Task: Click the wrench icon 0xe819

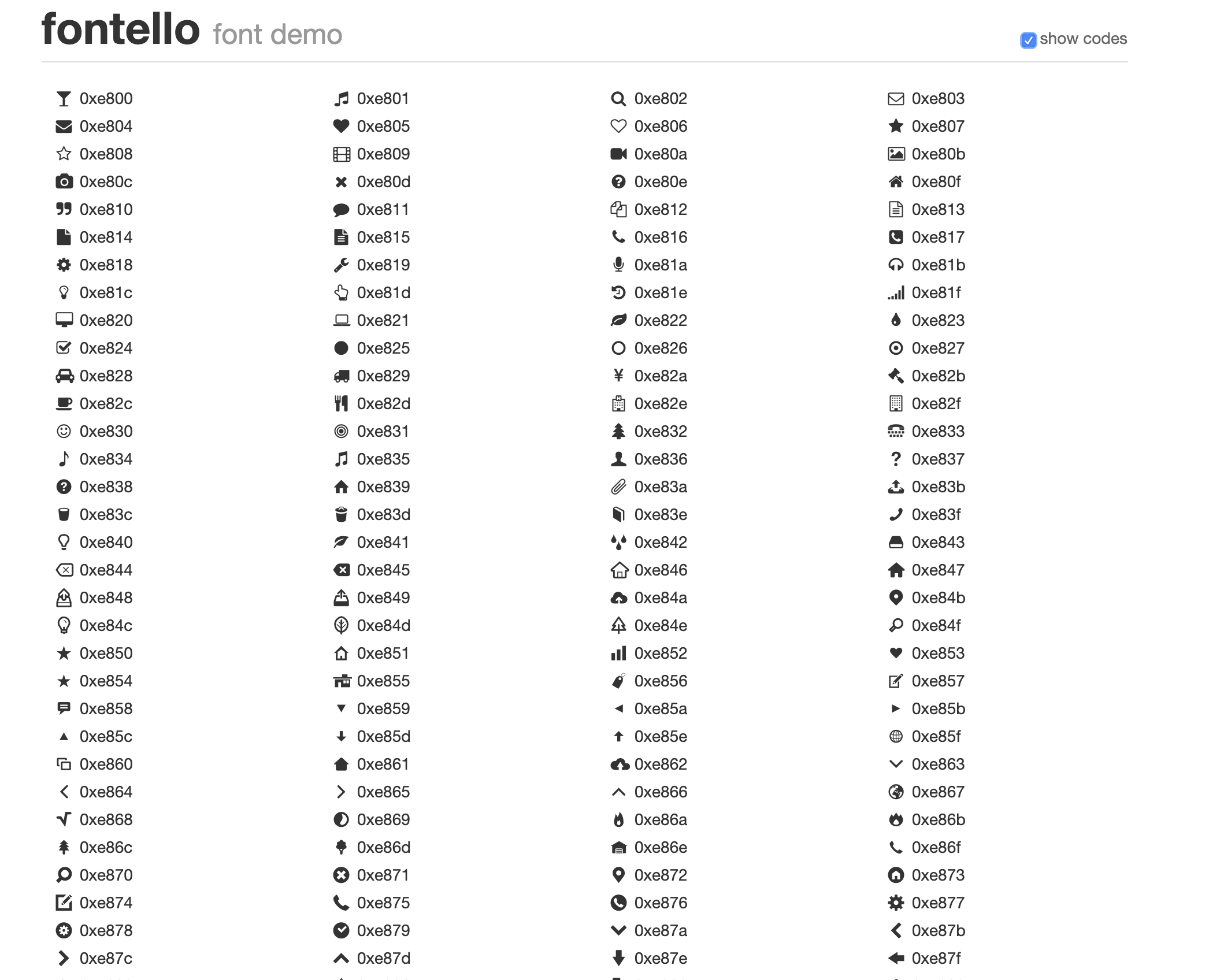Action: click(342, 265)
